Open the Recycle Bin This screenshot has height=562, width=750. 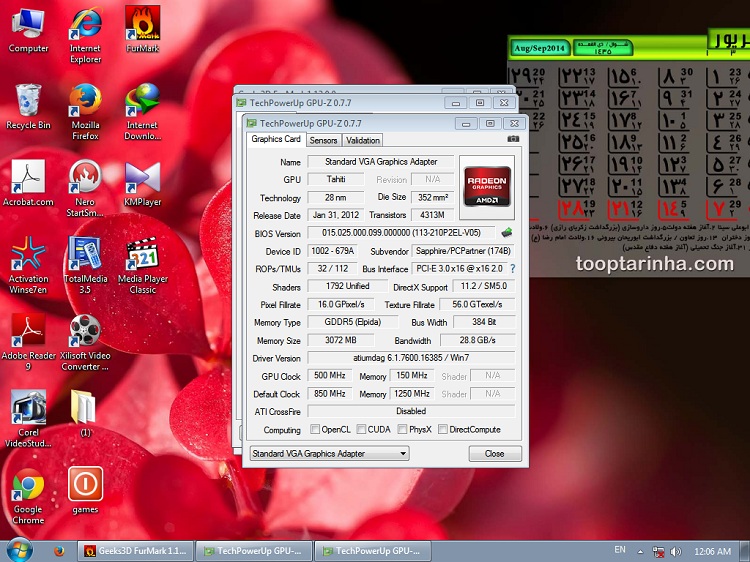pyautogui.click(x=28, y=106)
